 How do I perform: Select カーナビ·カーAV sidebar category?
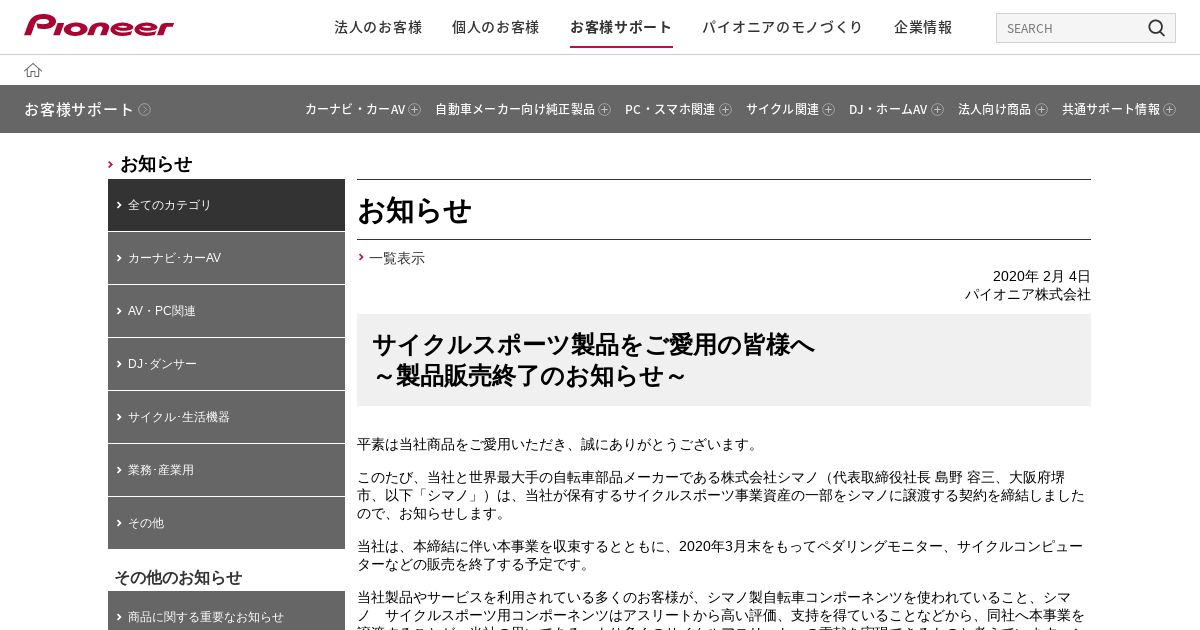click(x=226, y=258)
